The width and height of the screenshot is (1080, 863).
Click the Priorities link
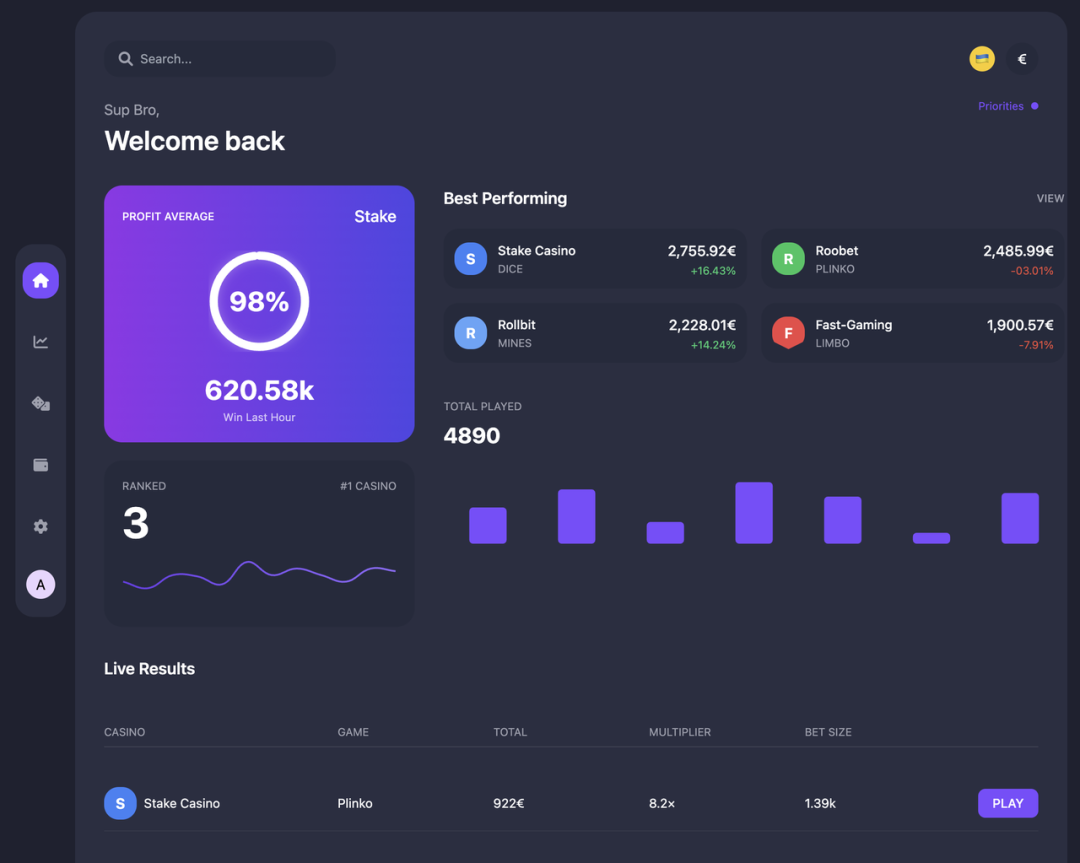1000,106
